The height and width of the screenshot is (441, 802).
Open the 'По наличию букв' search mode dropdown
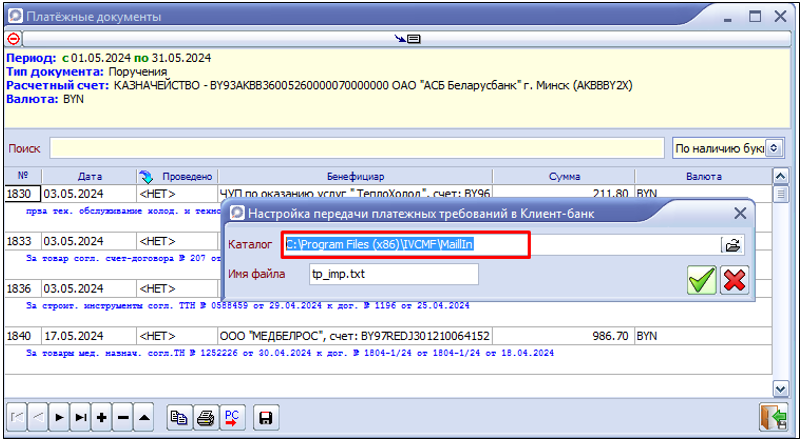[x=773, y=148]
